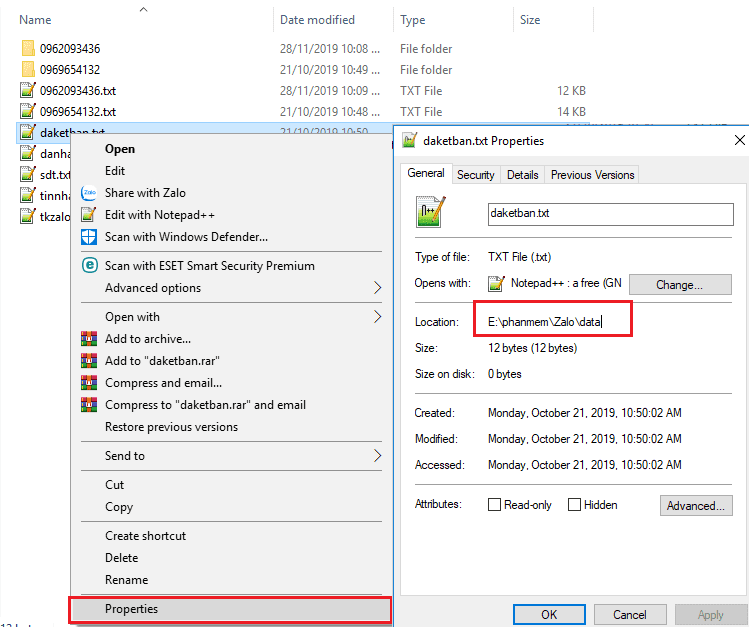The width and height of the screenshot is (749, 627).
Task: Expand the Send to submenu arrow
Action: click(377, 456)
